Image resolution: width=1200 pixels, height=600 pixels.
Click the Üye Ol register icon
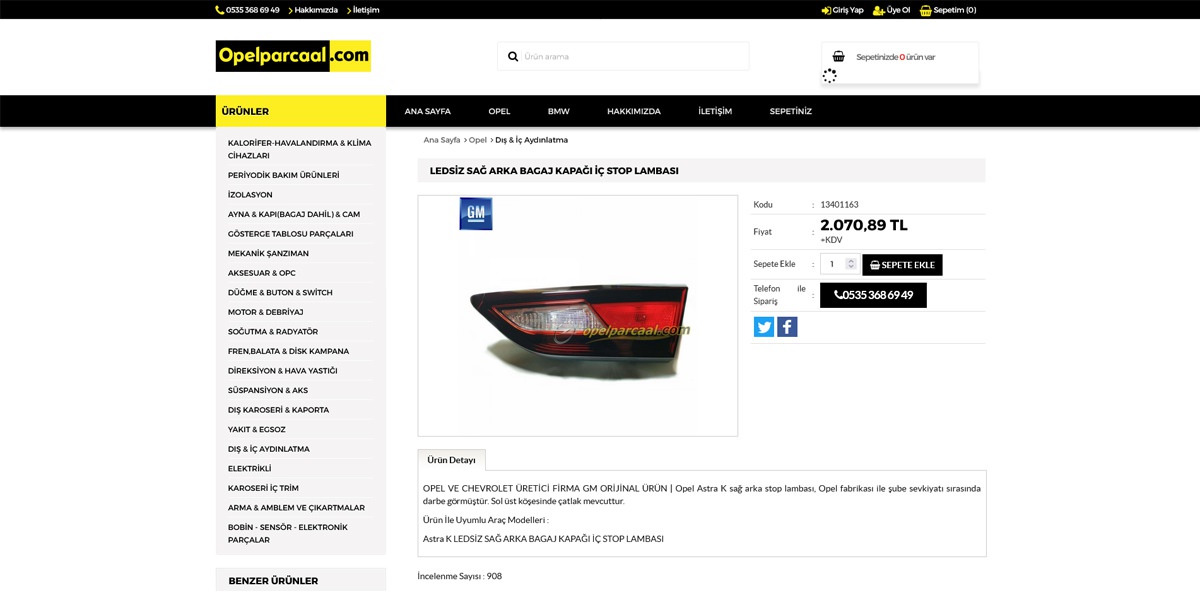tap(879, 10)
